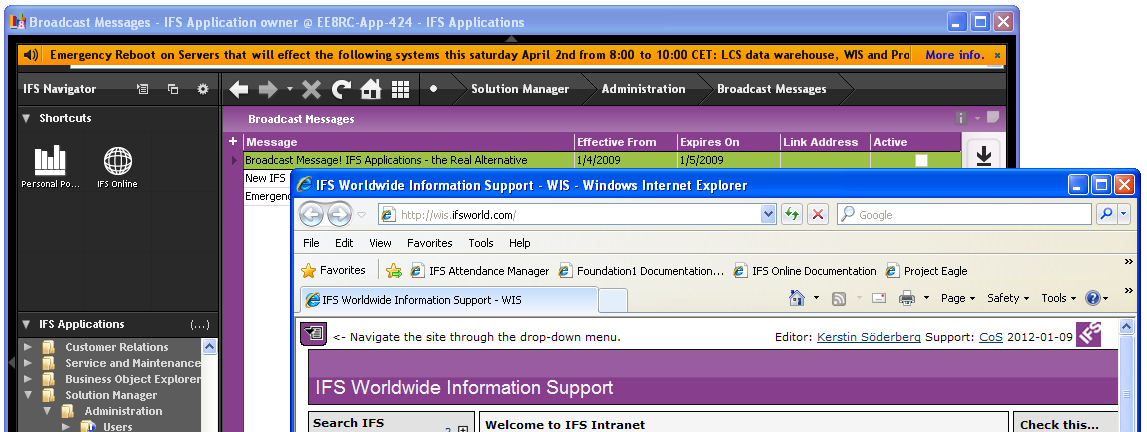Click the Google search box
This screenshot has width=1147, height=432.
tap(964, 215)
